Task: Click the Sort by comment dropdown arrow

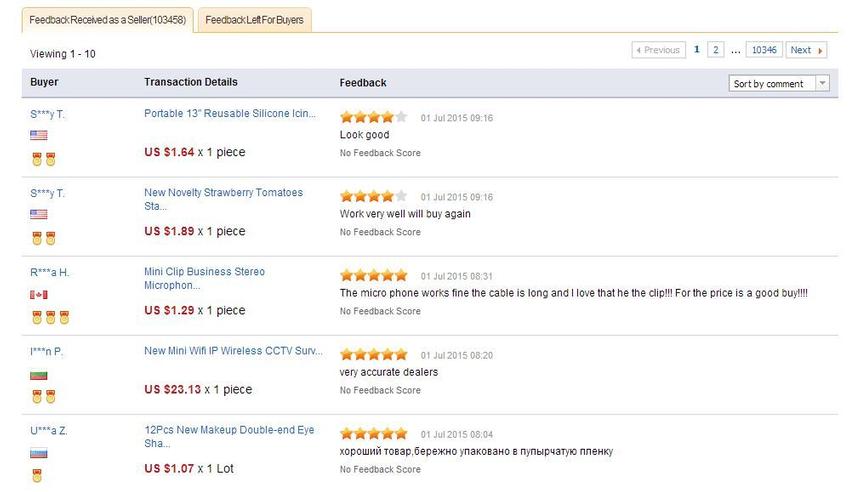Action: tap(823, 84)
